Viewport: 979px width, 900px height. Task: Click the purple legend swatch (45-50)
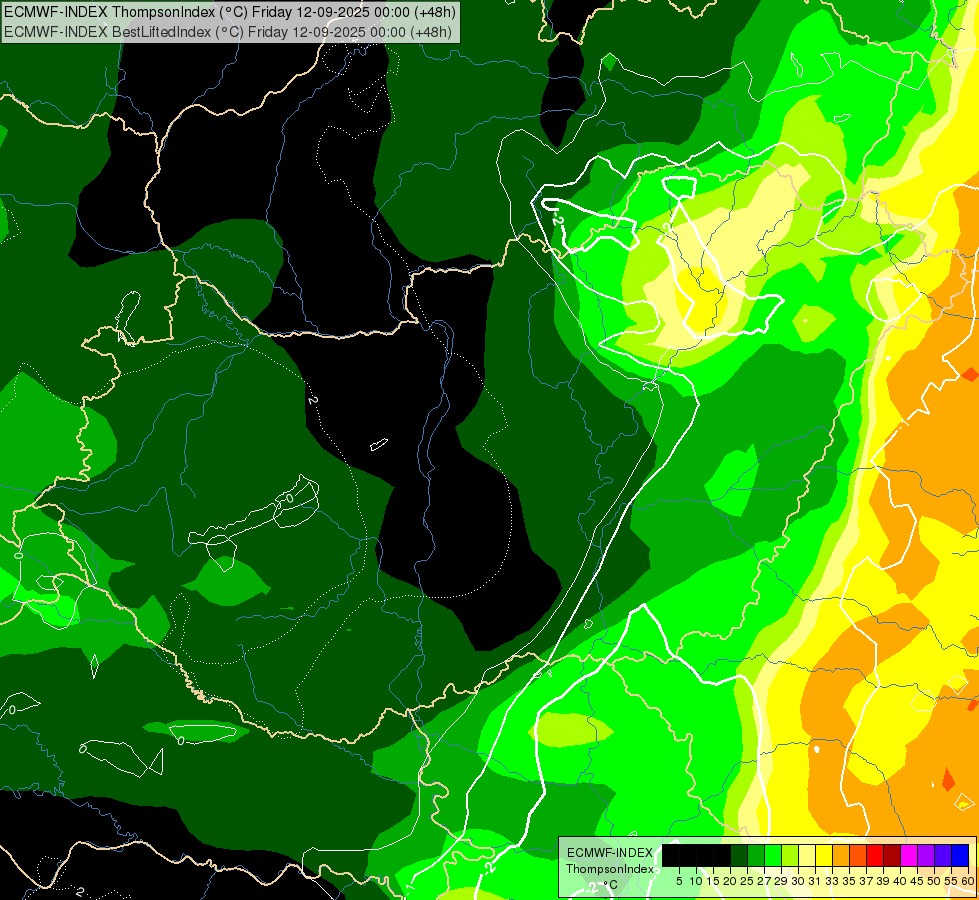click(925, 855)
